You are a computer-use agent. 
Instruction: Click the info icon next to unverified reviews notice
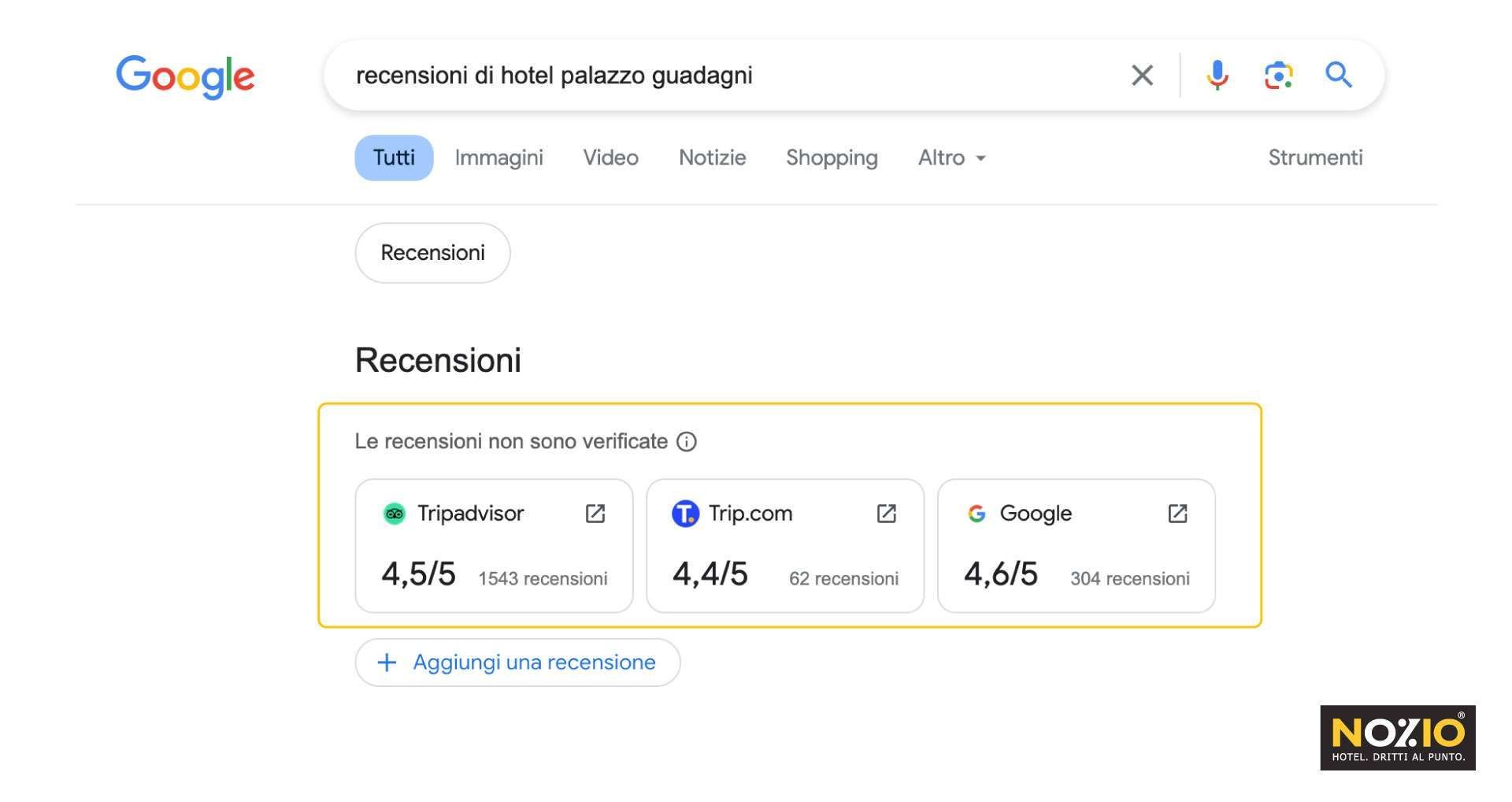[x=688, y=442]
